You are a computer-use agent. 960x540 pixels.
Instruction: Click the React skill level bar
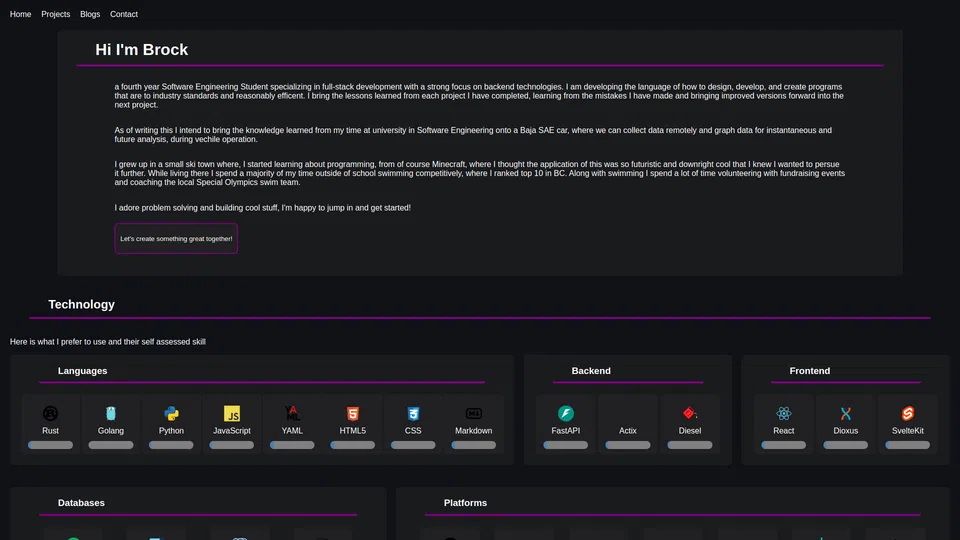[x=784, y=445]
